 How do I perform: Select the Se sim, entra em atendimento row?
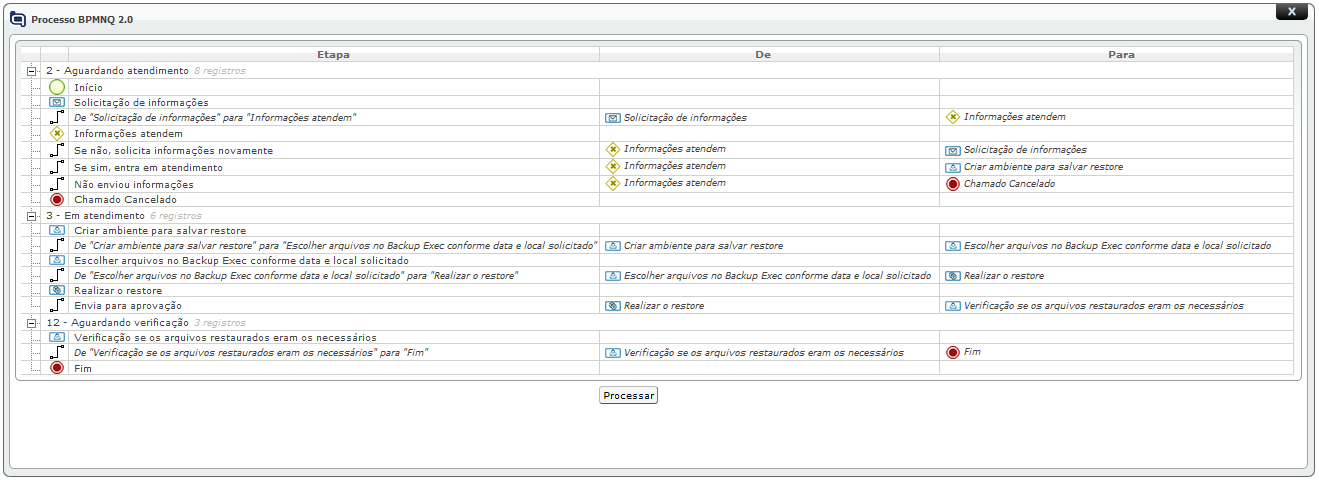148,167
